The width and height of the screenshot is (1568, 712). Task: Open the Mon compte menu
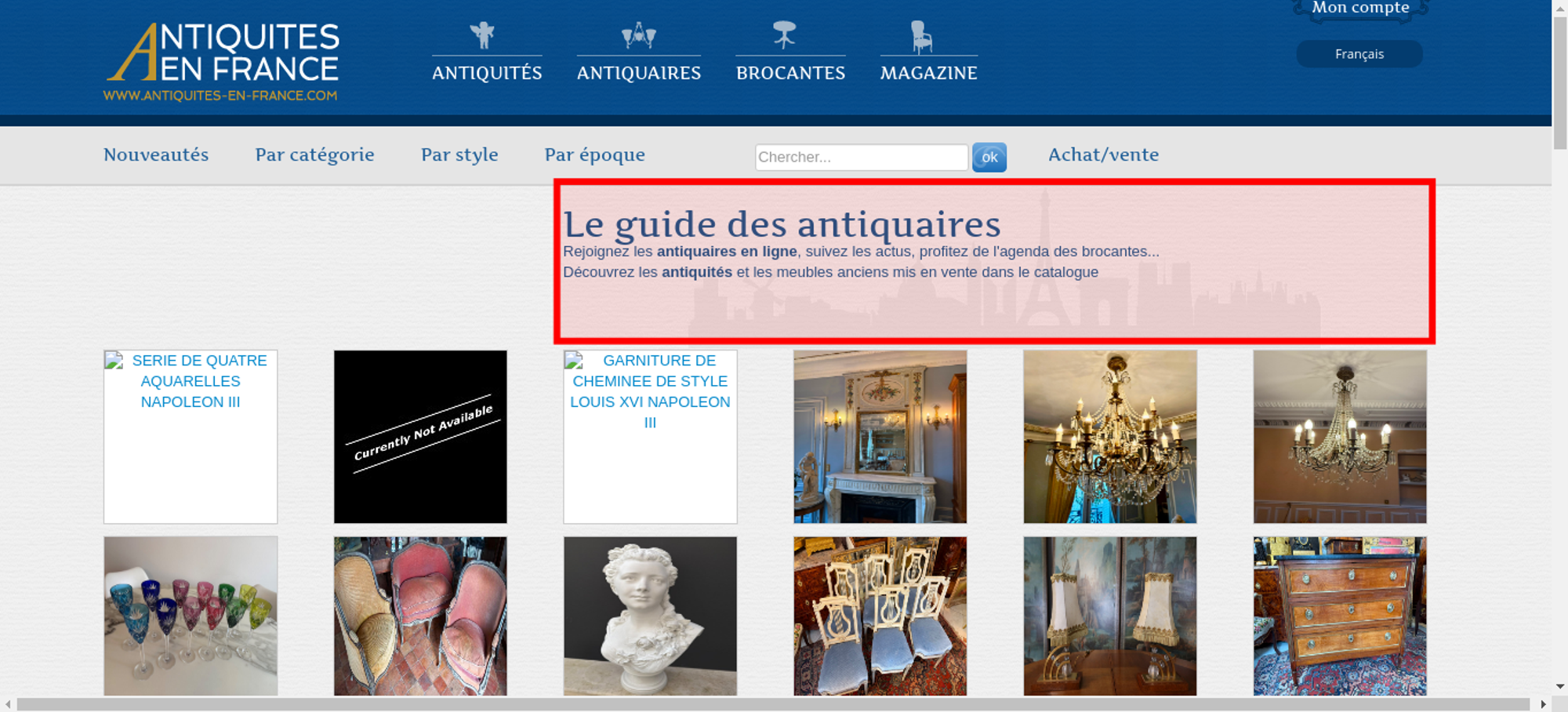(x=1360, y=9)
